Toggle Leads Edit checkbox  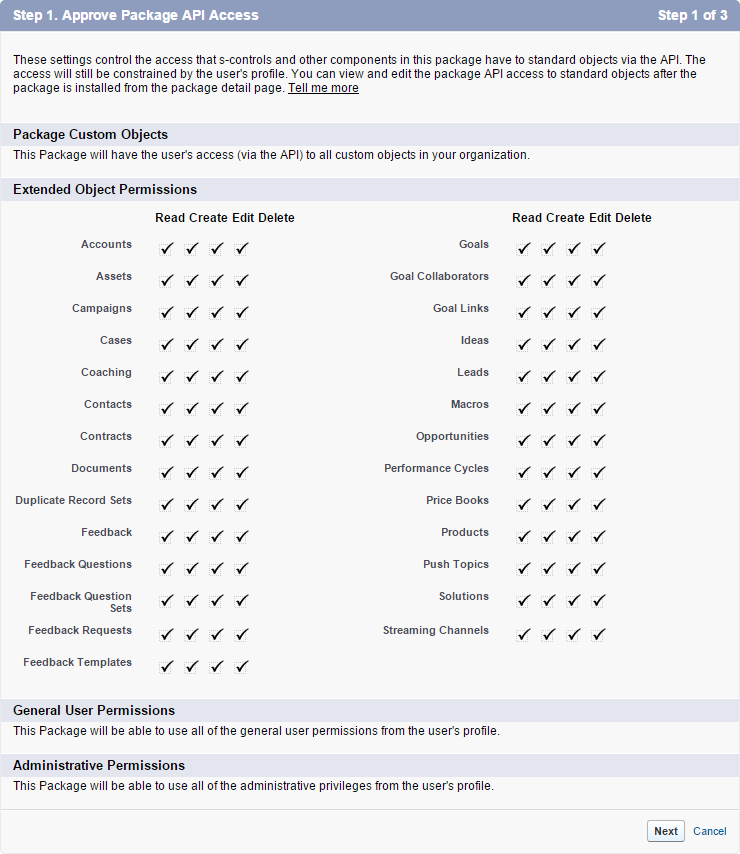tap(574, 377)
